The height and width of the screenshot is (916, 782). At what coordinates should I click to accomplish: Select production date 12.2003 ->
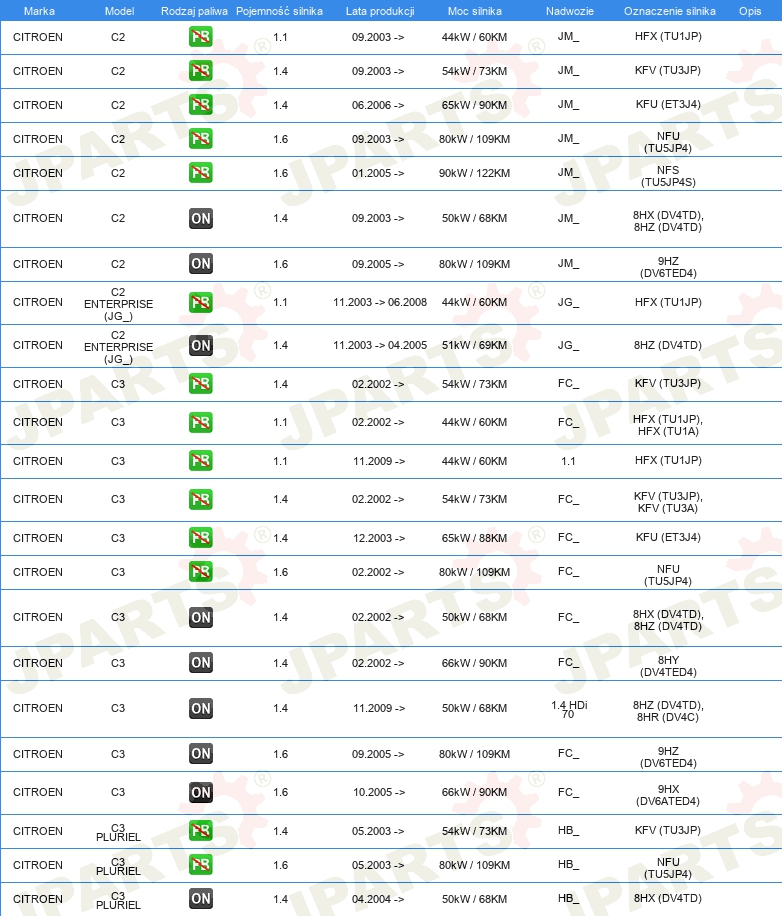378,538
